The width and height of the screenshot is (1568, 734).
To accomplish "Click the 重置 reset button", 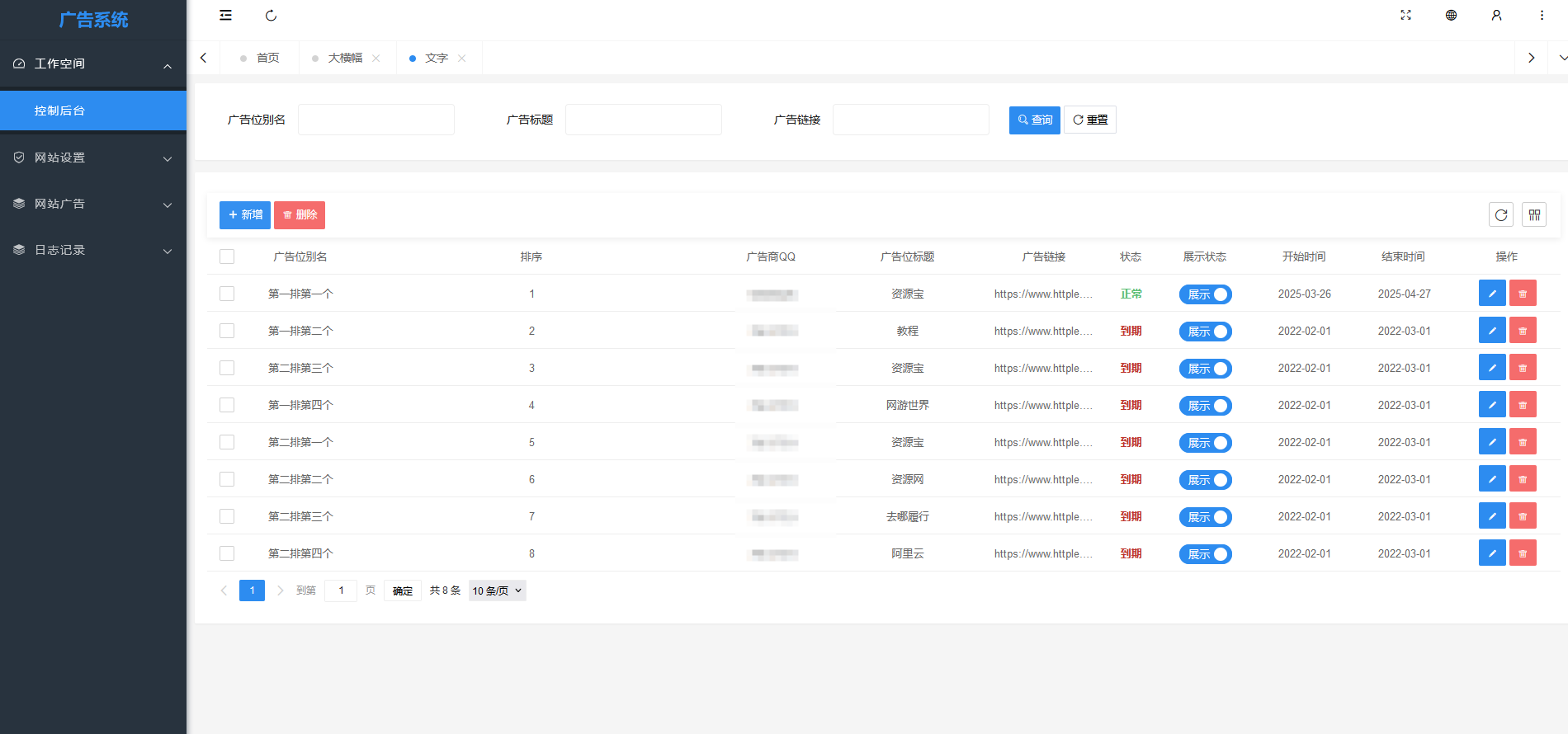I will [1090, 120].
